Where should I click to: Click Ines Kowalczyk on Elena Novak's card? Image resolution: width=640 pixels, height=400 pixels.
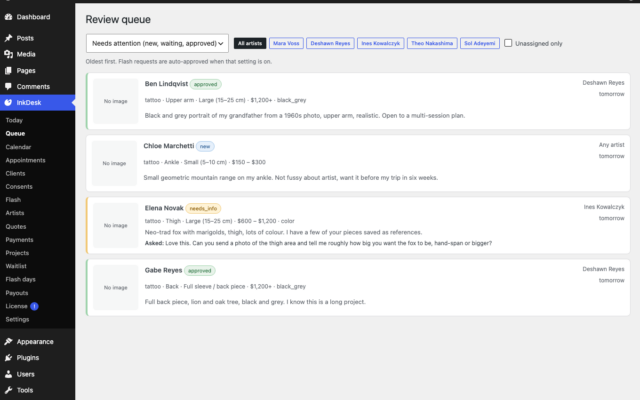[x=604, y=207]
